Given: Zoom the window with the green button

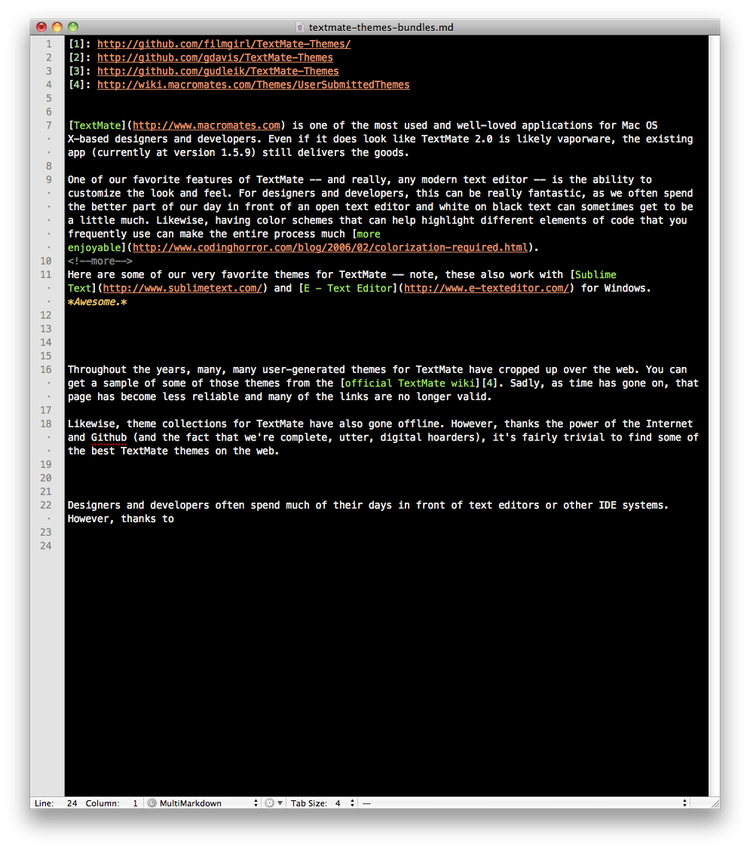Looking at the screenshot, I should (x=74, y=27).
